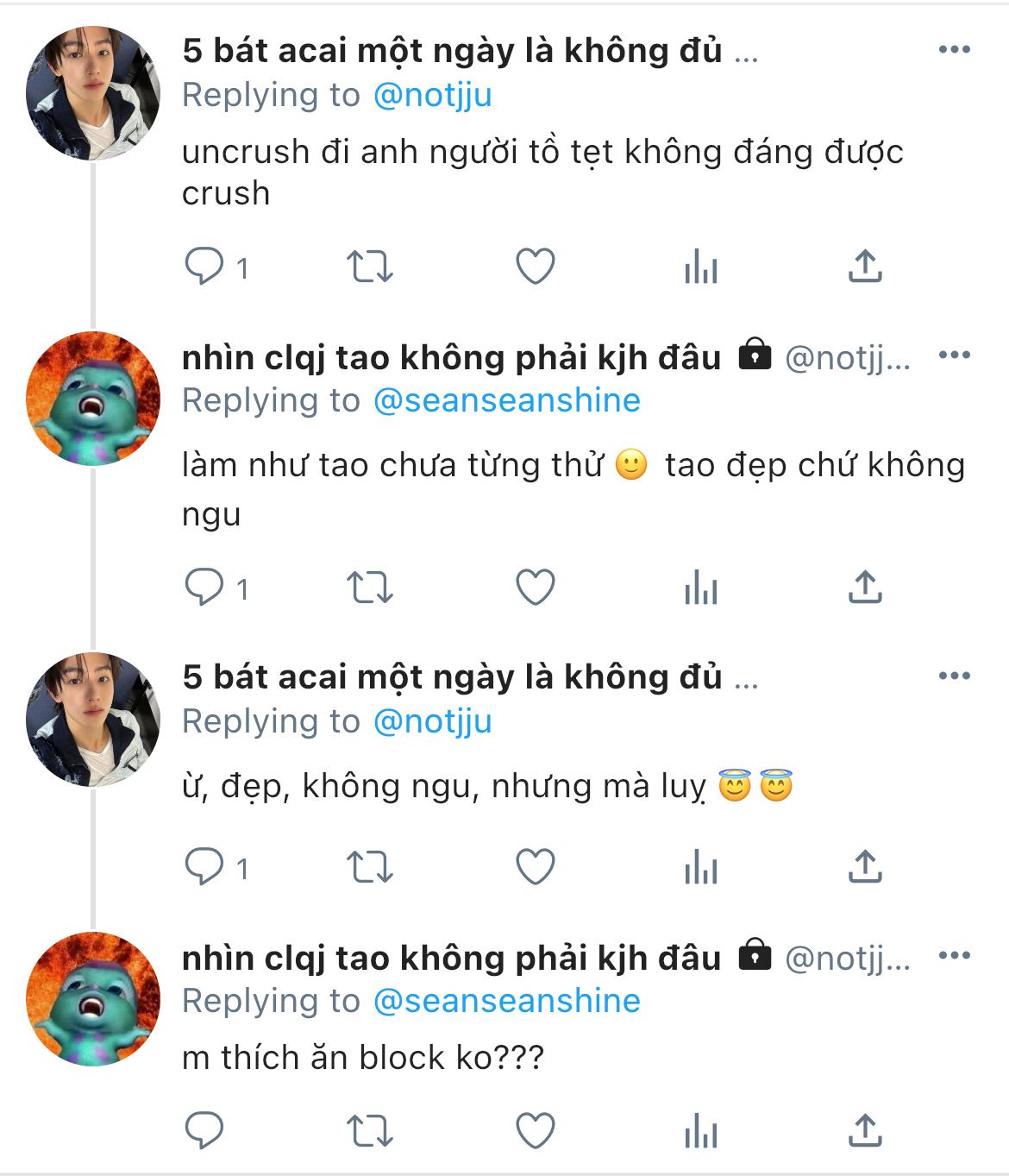Screen dimensions: 1009x1176
Task: Retweet the "làm như tao" tweet
Action: pos(369,588)
